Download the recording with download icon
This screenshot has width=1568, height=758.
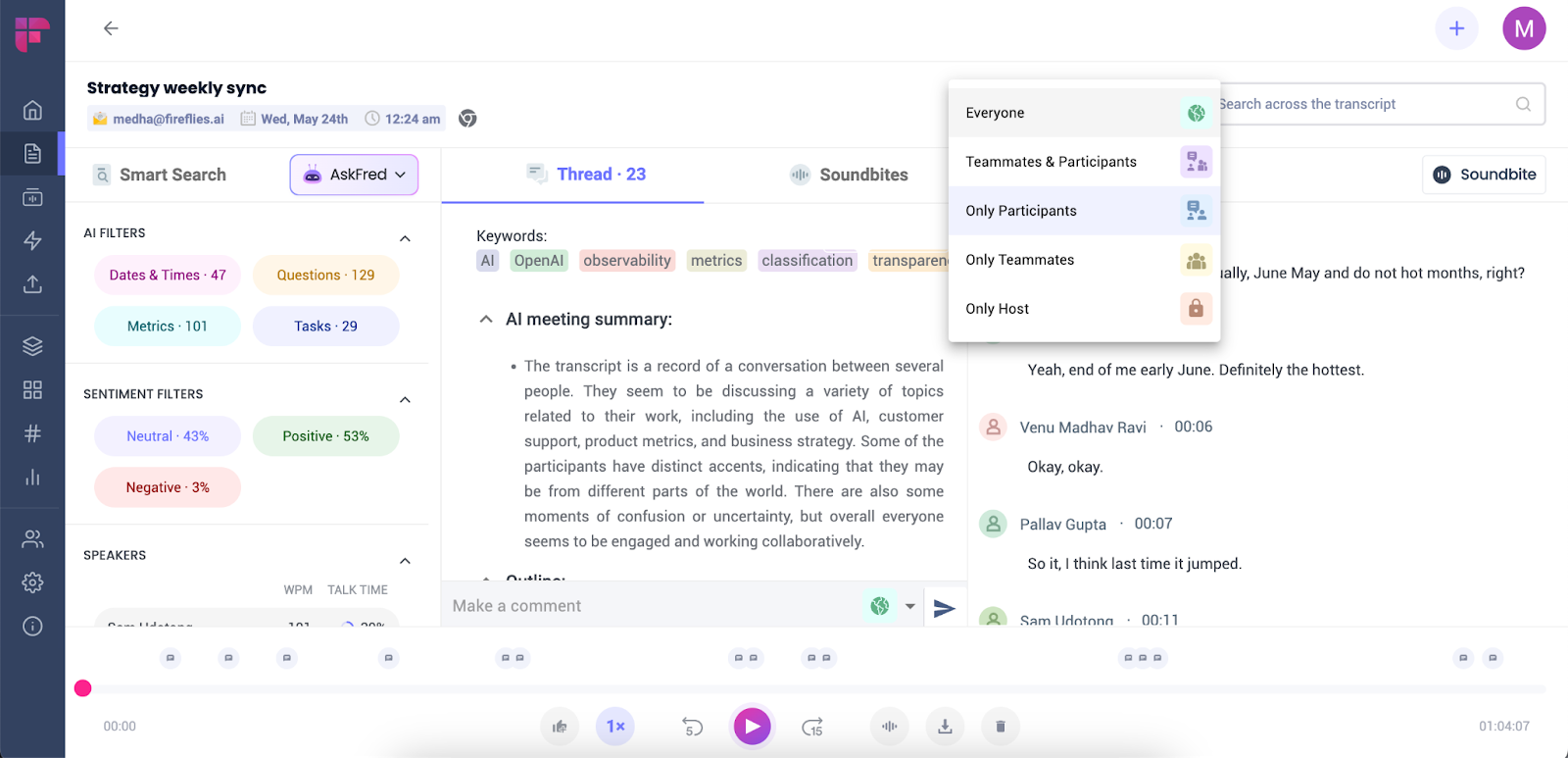945,727
